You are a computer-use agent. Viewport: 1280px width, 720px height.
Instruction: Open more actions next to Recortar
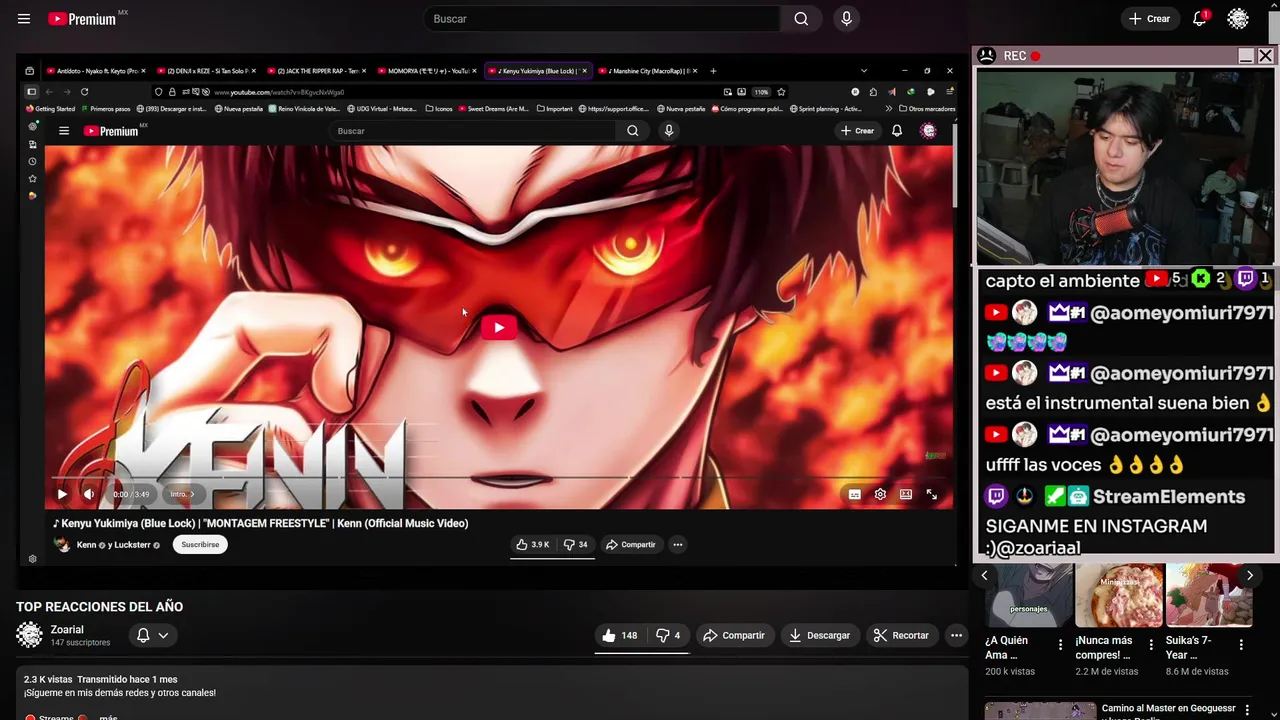(956, 635)
